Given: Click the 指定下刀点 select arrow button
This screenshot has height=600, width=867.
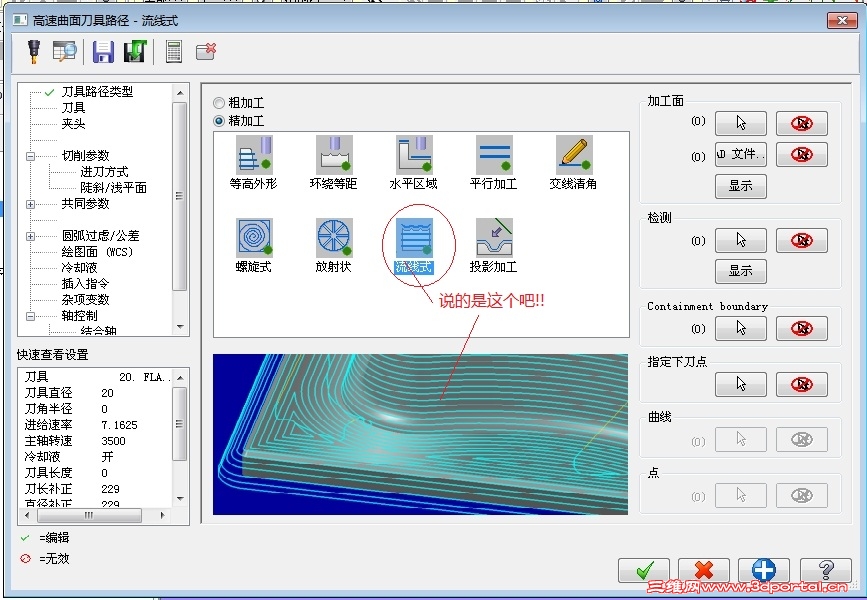Looking at the screenshot, I should (x=741, y=384).
